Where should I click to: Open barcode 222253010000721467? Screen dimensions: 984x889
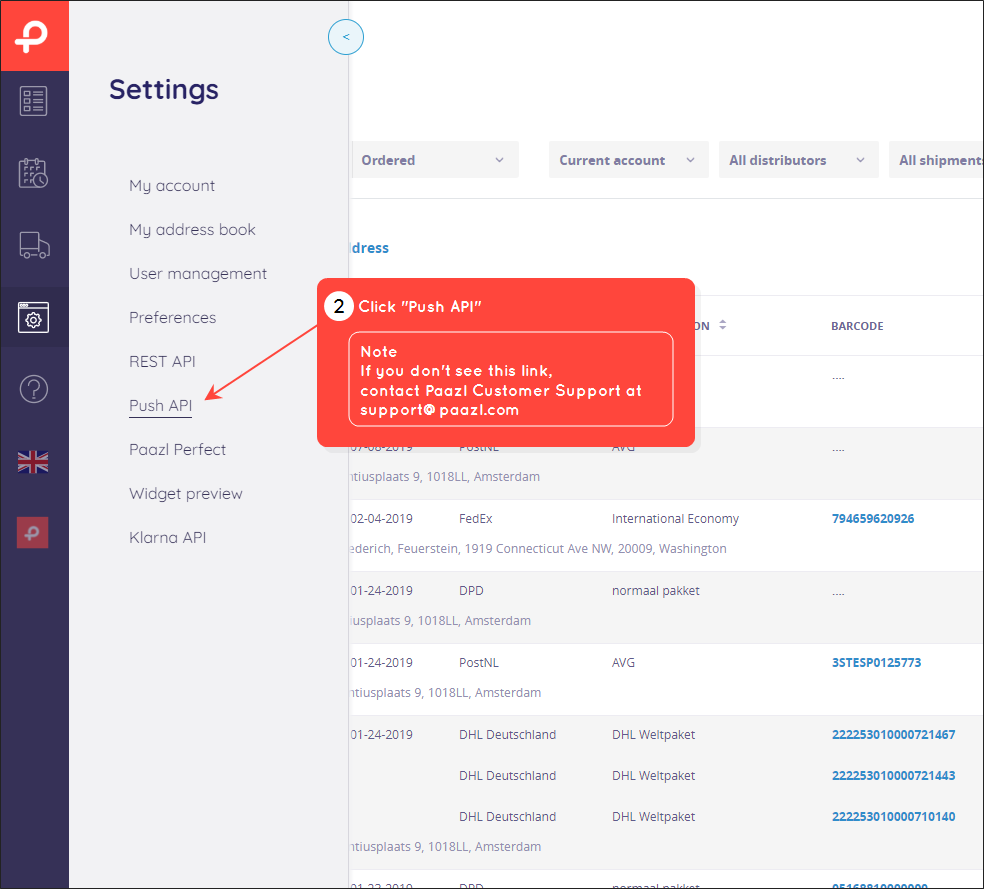(894, 735)
